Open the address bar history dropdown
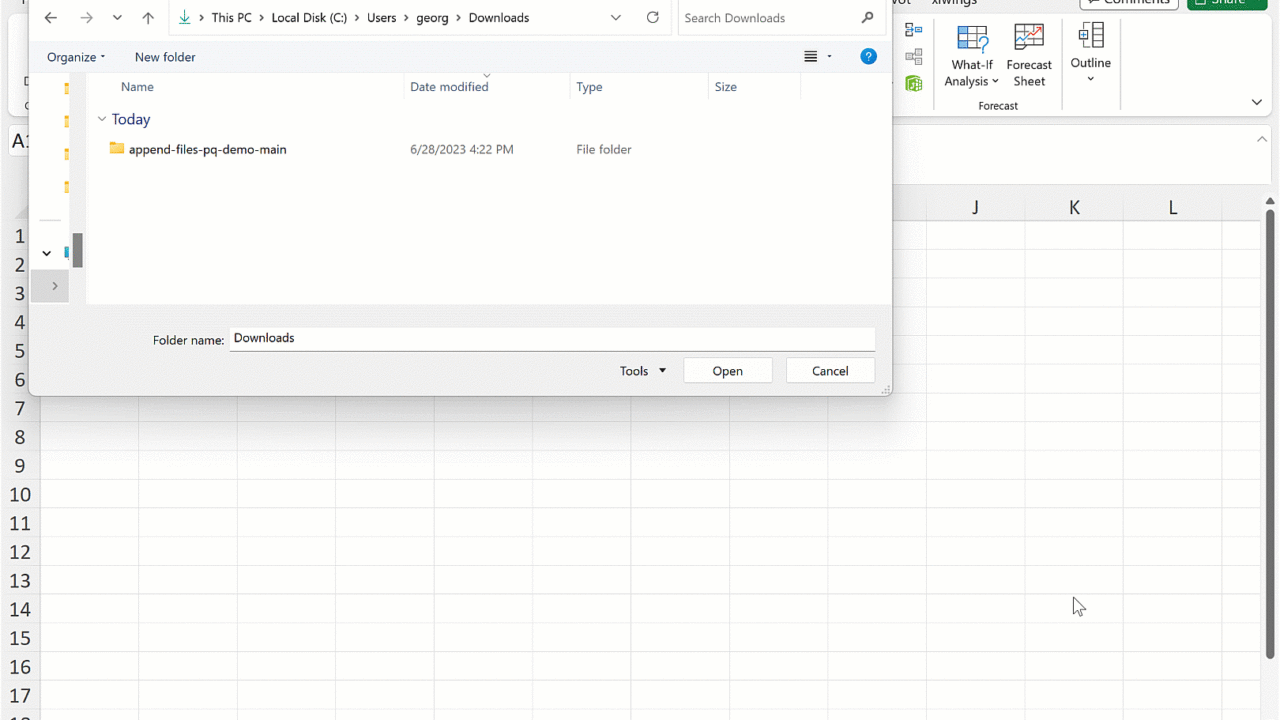The image size is (1280, 720). tap(616, 18)
